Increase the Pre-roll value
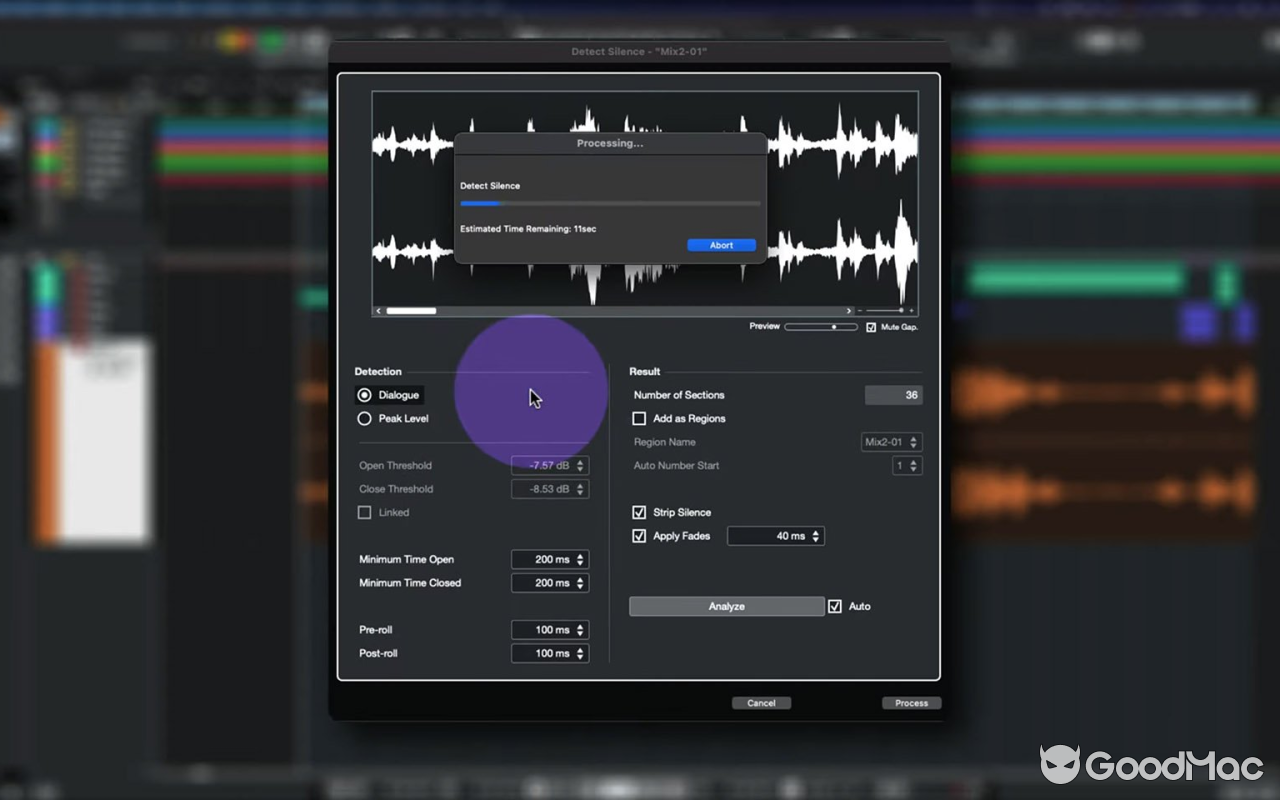This screenshot has height=800, width=1280. [581, 626]
